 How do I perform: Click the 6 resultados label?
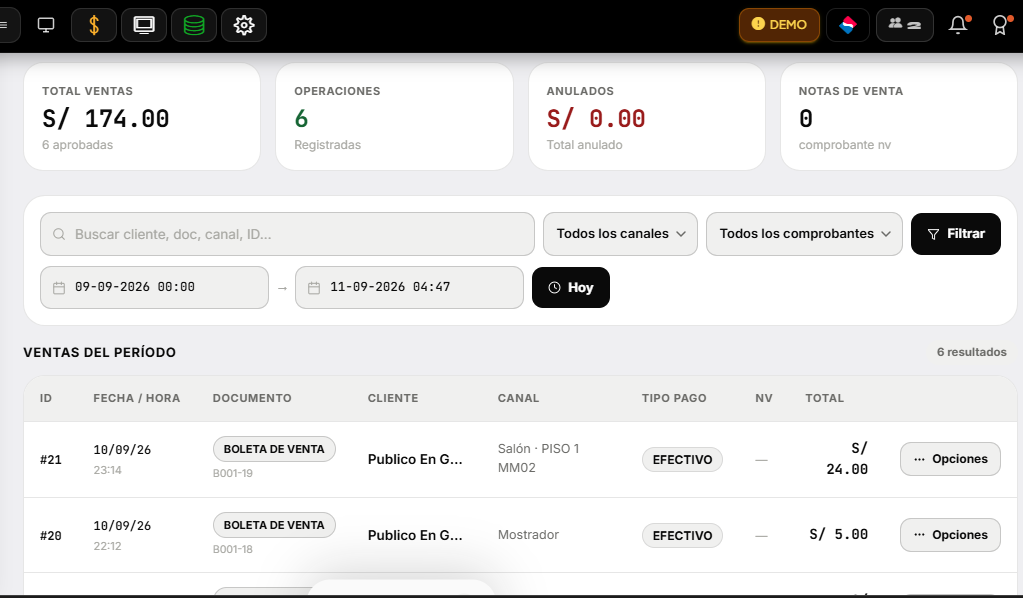[971, 352]
